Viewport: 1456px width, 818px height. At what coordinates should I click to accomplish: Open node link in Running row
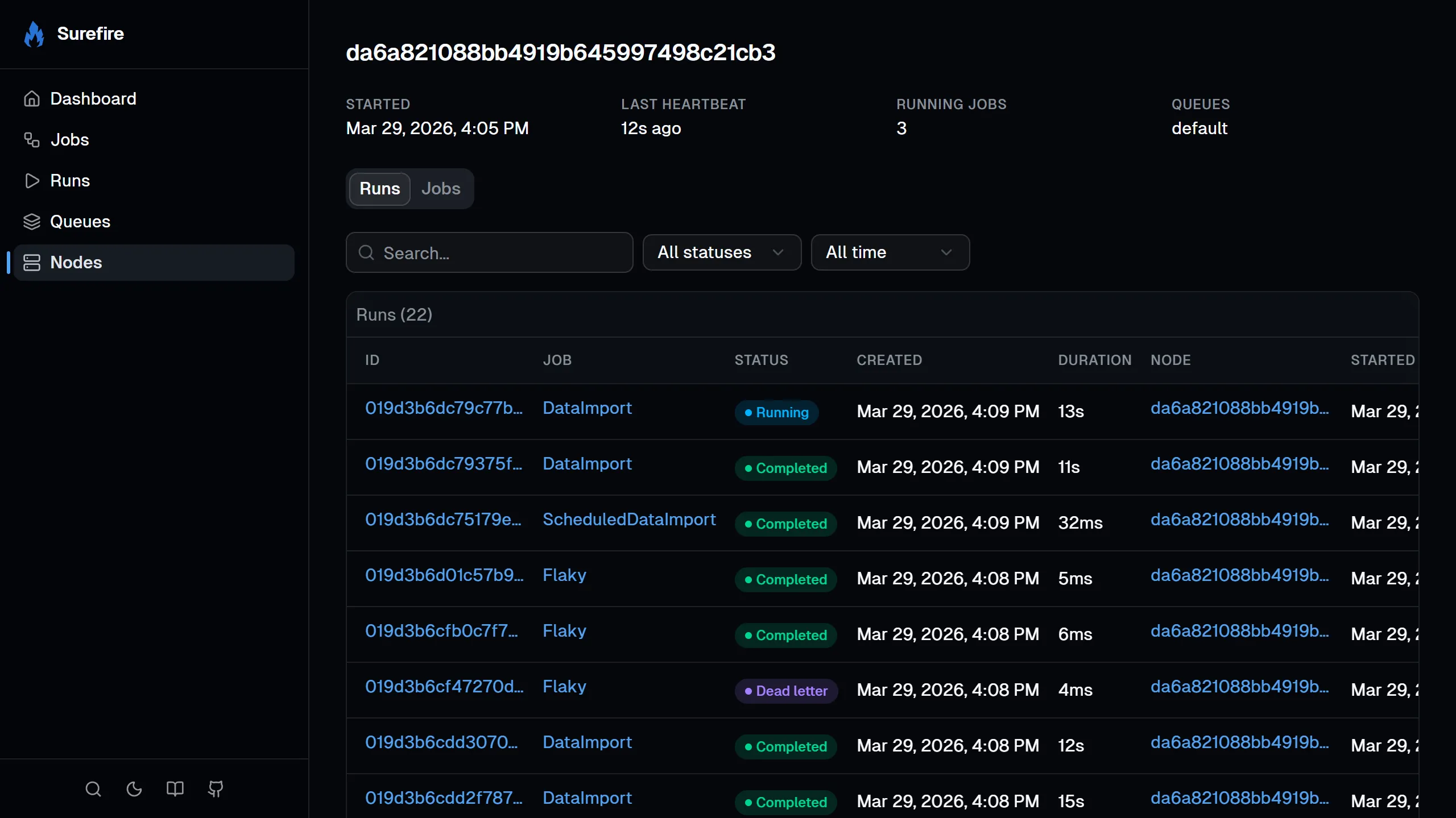pyautogui.click(x=1240, y=408)
